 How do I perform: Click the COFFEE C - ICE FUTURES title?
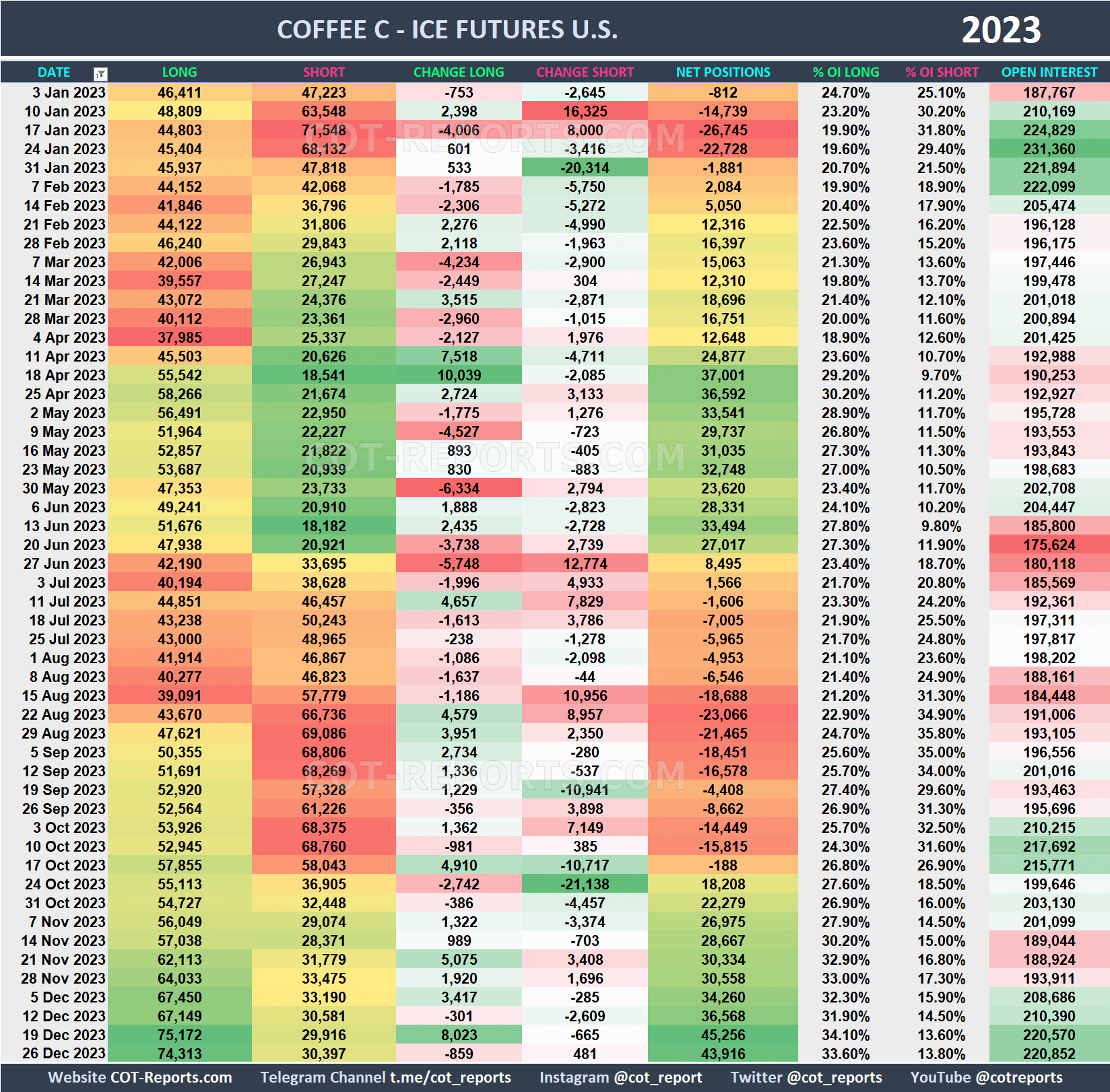click(447, 30)
